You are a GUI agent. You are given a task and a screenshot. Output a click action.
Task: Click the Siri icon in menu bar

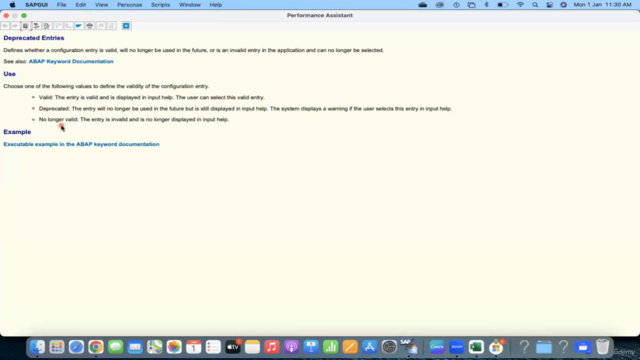(564, 5)
